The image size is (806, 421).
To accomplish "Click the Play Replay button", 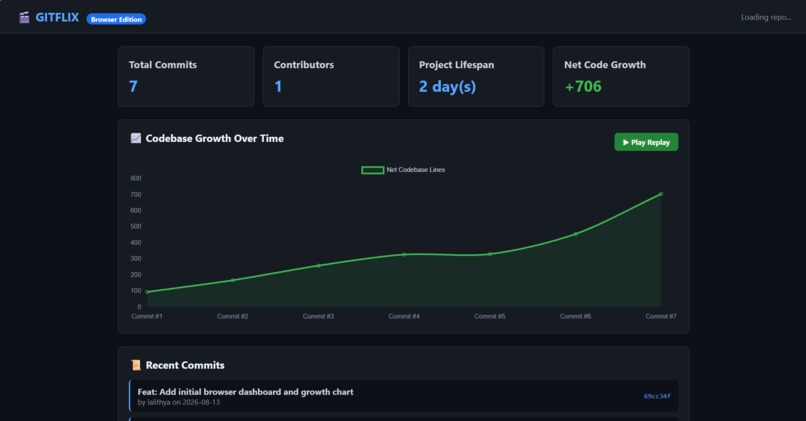I will [x=646, y=142].
